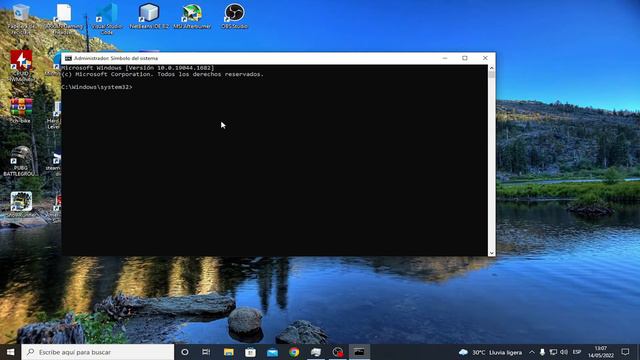Close the Command Prompt window

[485, 58]
